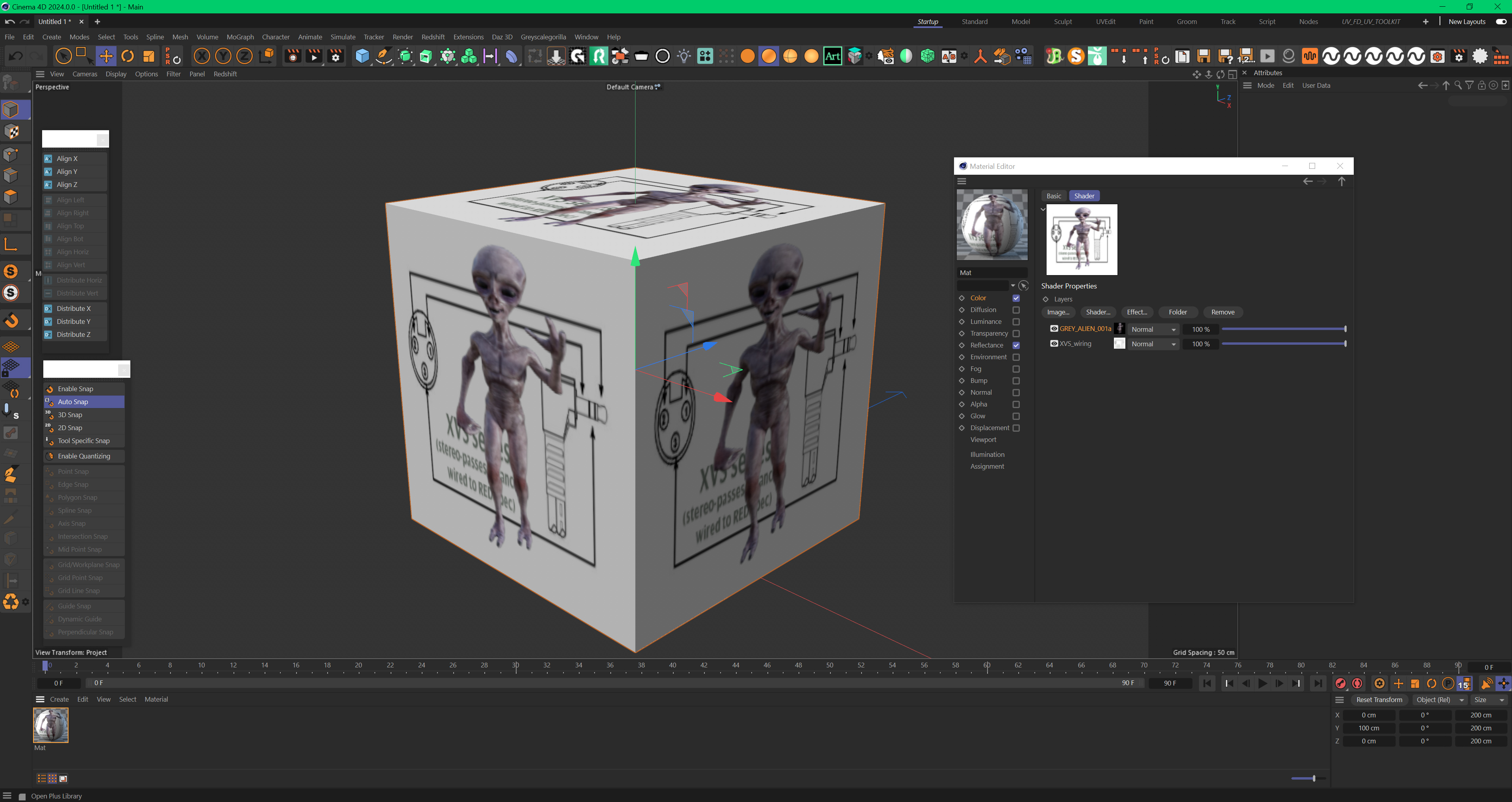Open the Redshift menu in main menu bar
Viewport: 1512px width, 802px height.
(x=433, y=37)
